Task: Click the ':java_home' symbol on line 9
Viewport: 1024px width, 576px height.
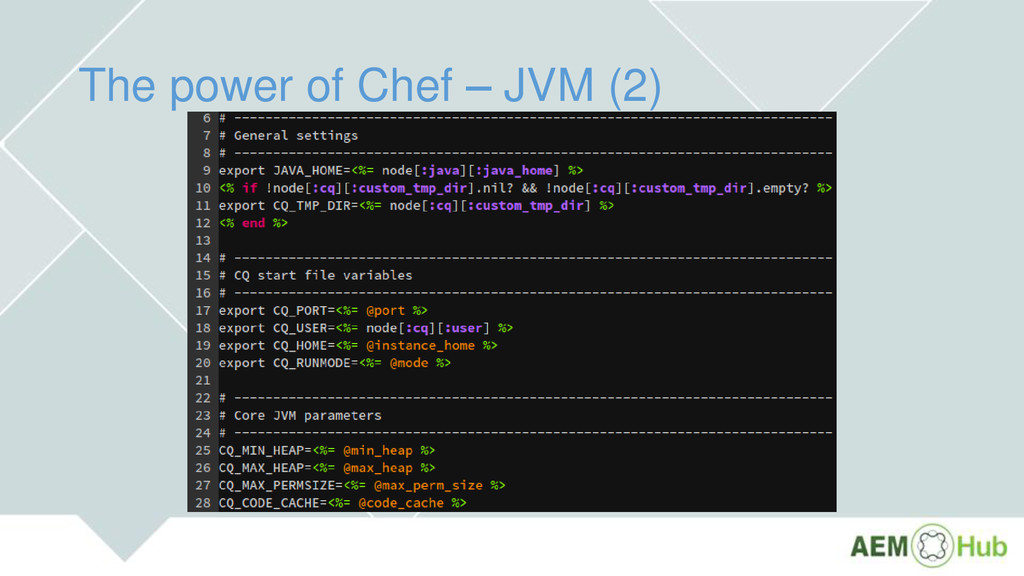Action: coord(514,171)
